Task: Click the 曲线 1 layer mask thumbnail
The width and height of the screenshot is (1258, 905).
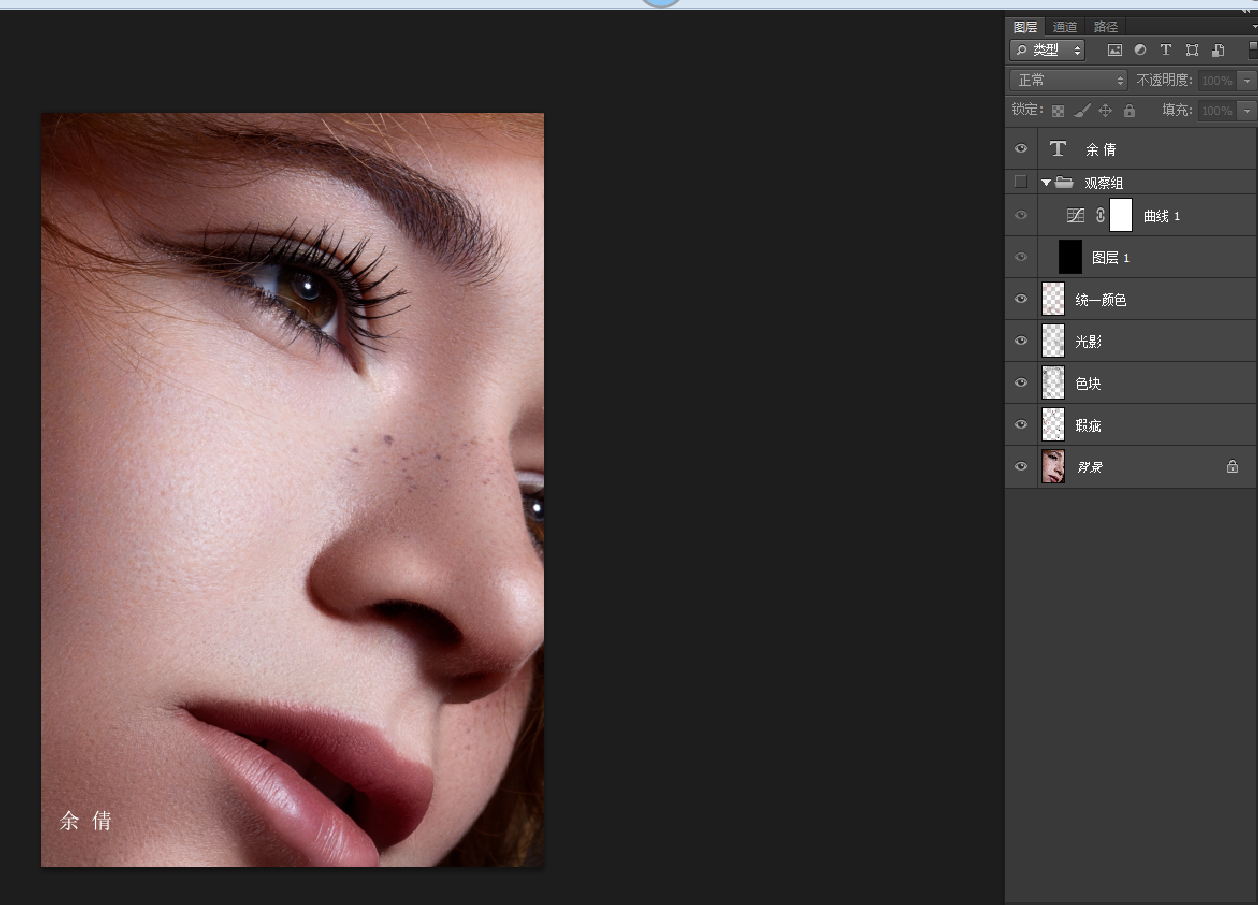Action: (1121, 215)
